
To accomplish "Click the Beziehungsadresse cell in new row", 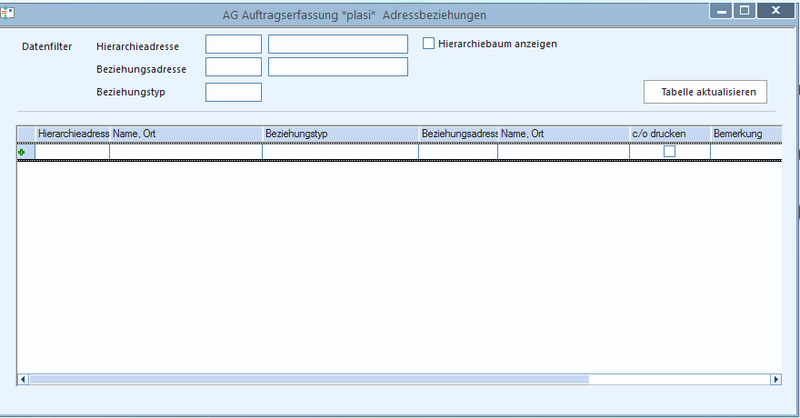I will [458, 152].
